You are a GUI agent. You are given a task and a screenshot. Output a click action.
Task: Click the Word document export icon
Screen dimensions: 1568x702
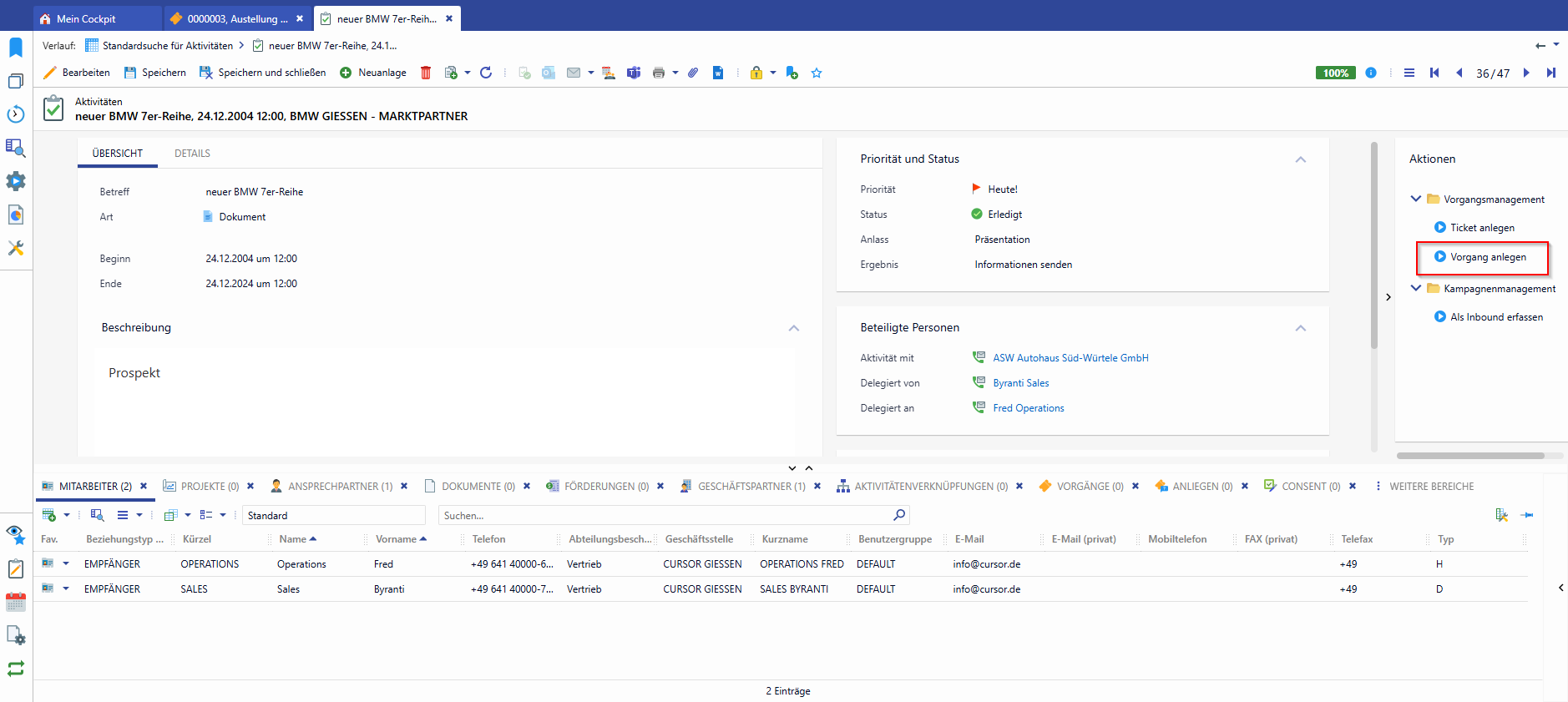pos(718,73)
